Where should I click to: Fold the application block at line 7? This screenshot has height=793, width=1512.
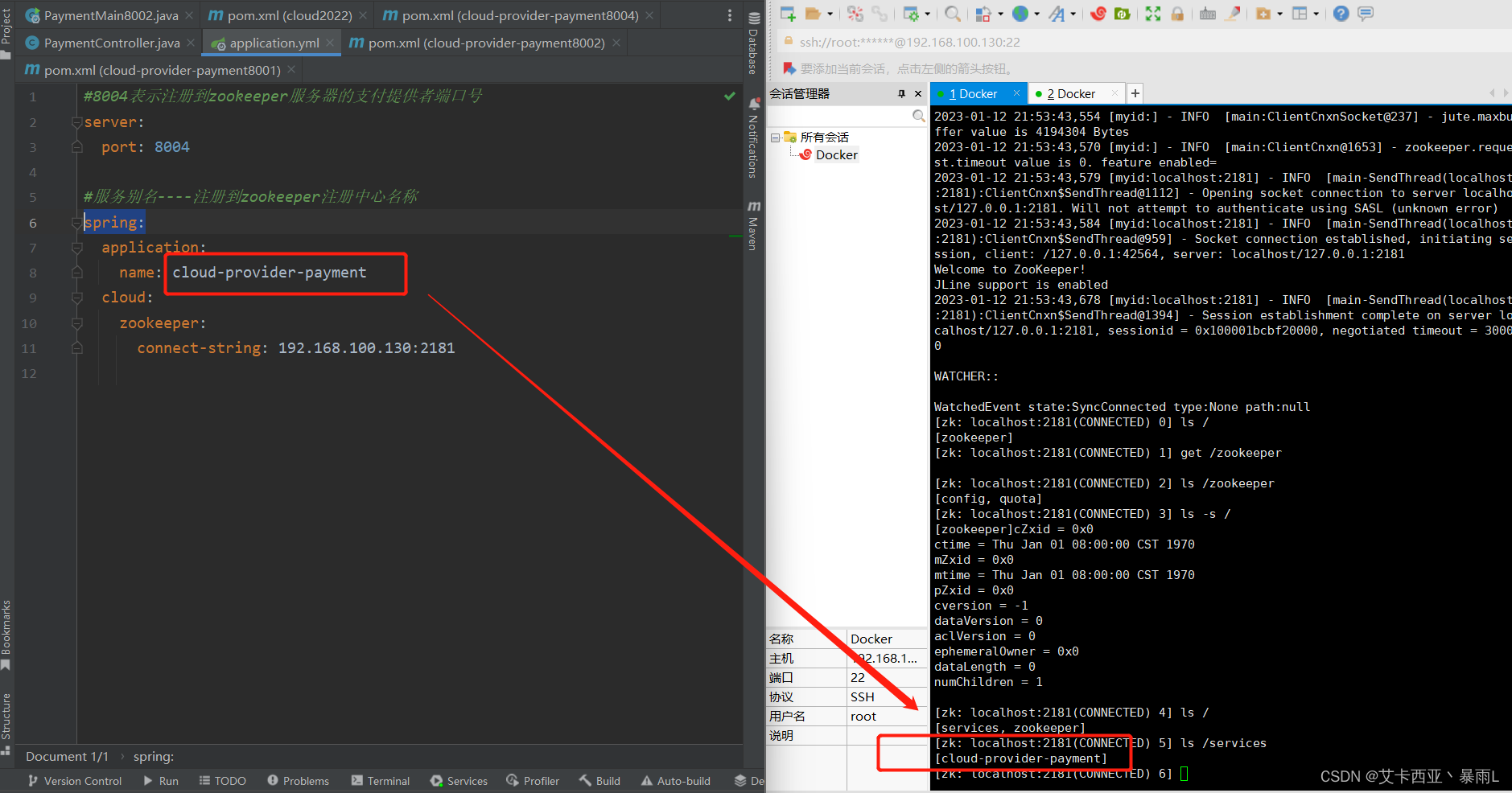(77, 248)
